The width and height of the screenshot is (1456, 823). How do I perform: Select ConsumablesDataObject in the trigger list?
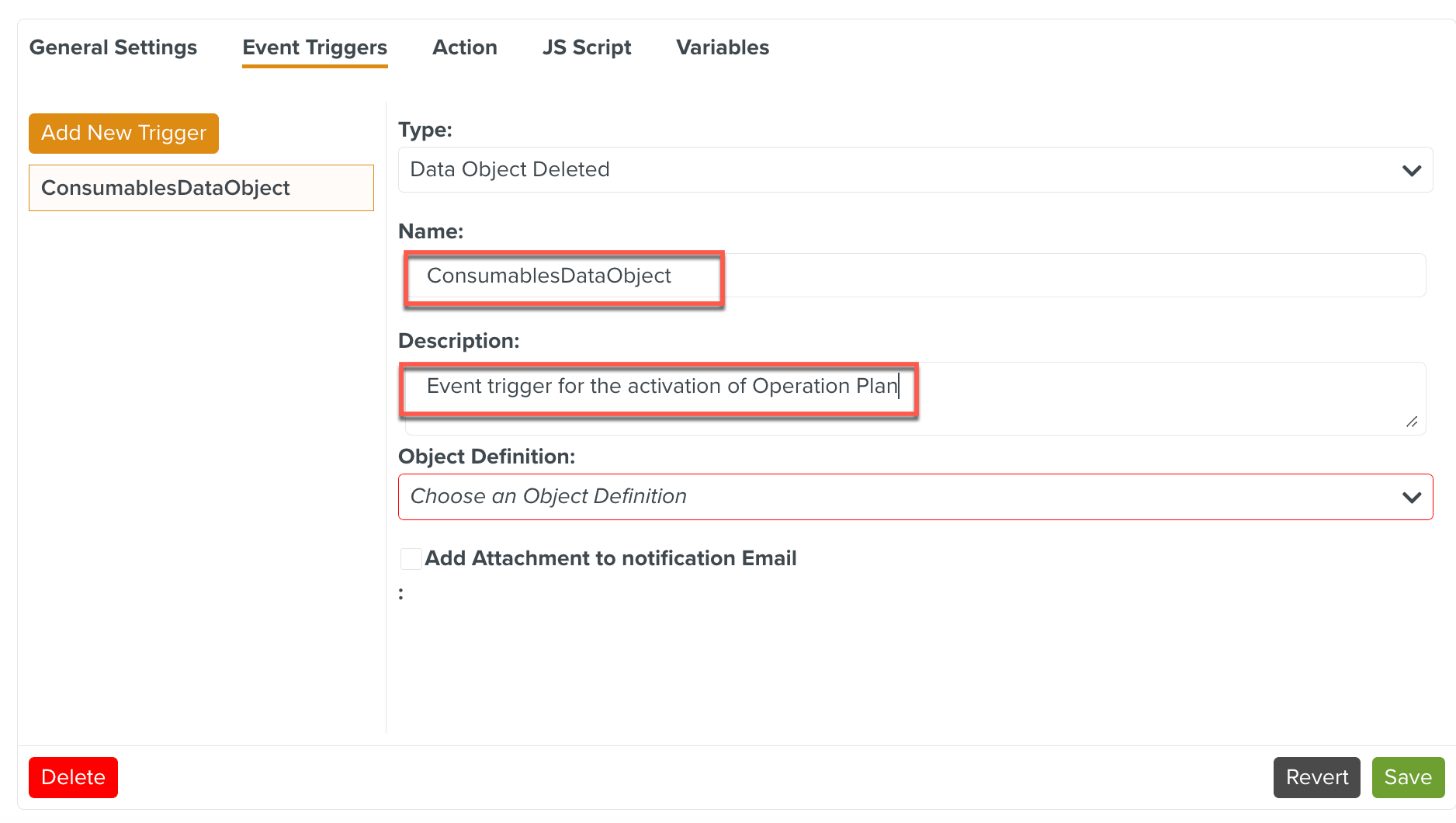click(201, 188)
